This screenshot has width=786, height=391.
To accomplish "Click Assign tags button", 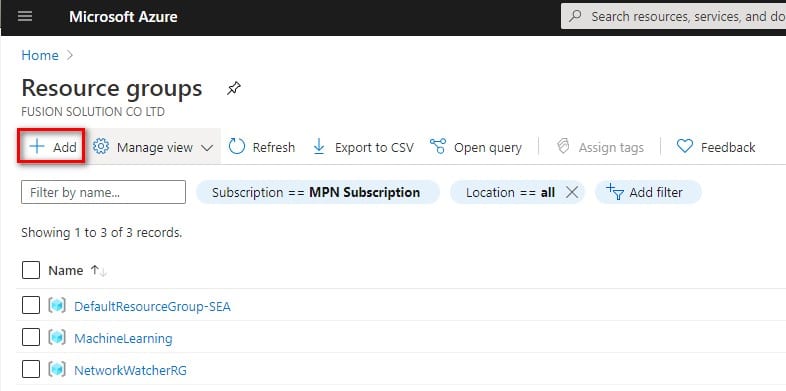I will [600, 147].
